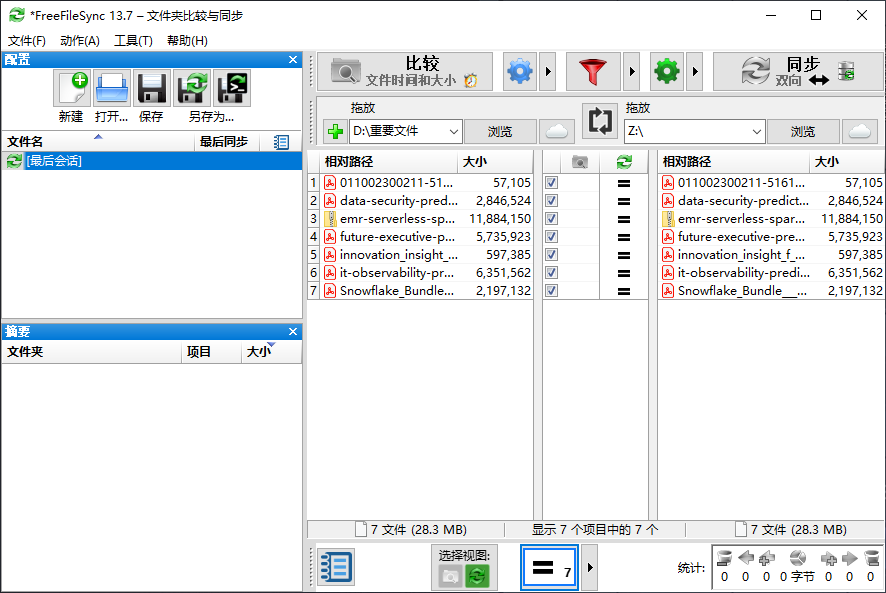The height and width of the screenshot is (593, 886).
Task: Select the [最后会话] configuration entry
Action: tap(151, 161)
